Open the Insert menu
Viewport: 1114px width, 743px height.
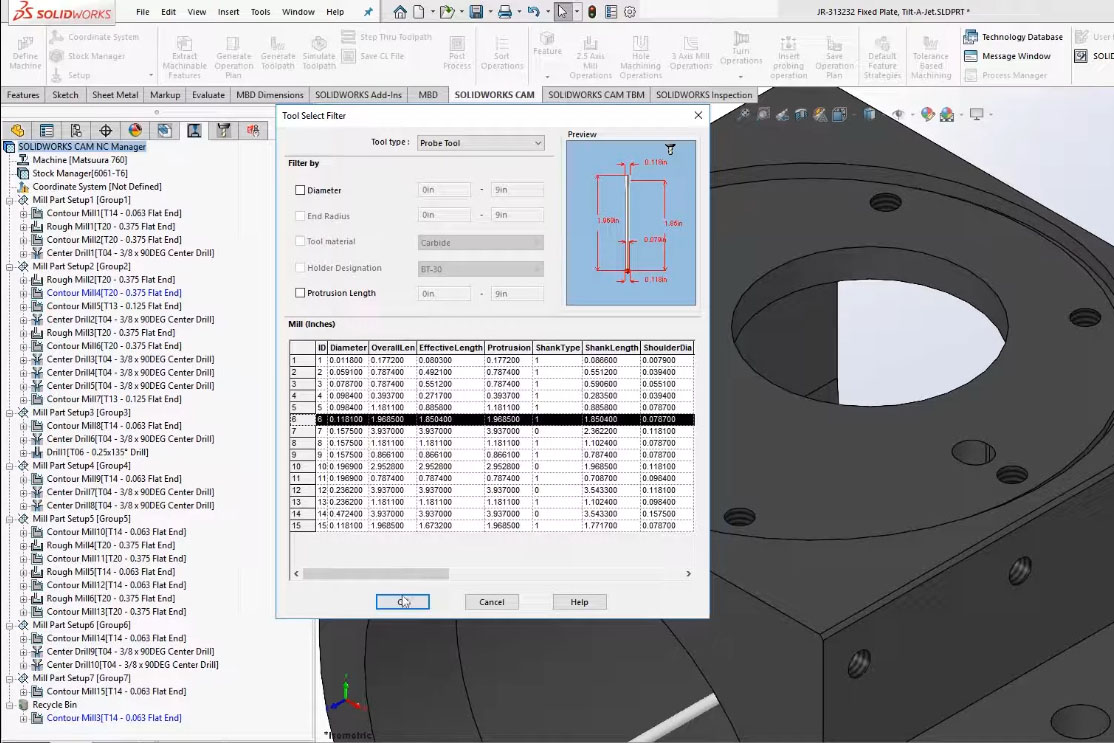[228, 12]
